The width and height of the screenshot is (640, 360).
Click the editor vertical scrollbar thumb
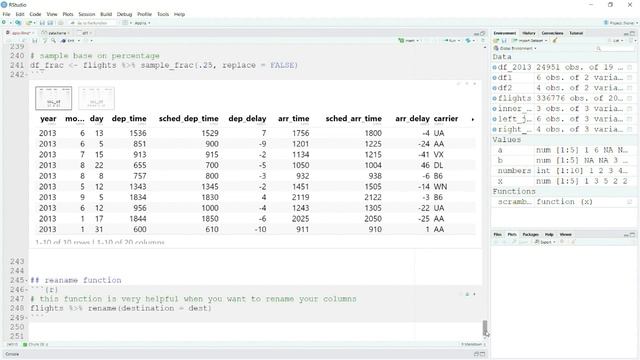pos(485,327)
